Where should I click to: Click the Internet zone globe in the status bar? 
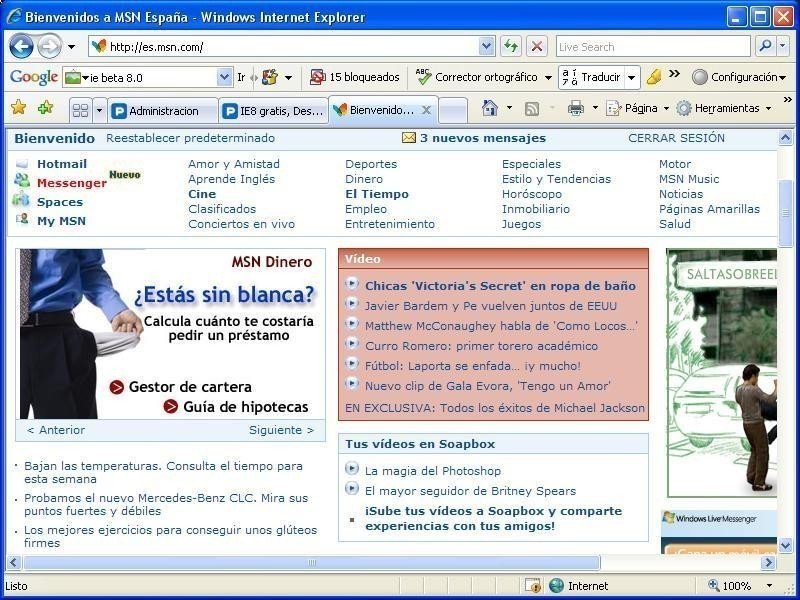pyautogui.click(x=556, y=585)
